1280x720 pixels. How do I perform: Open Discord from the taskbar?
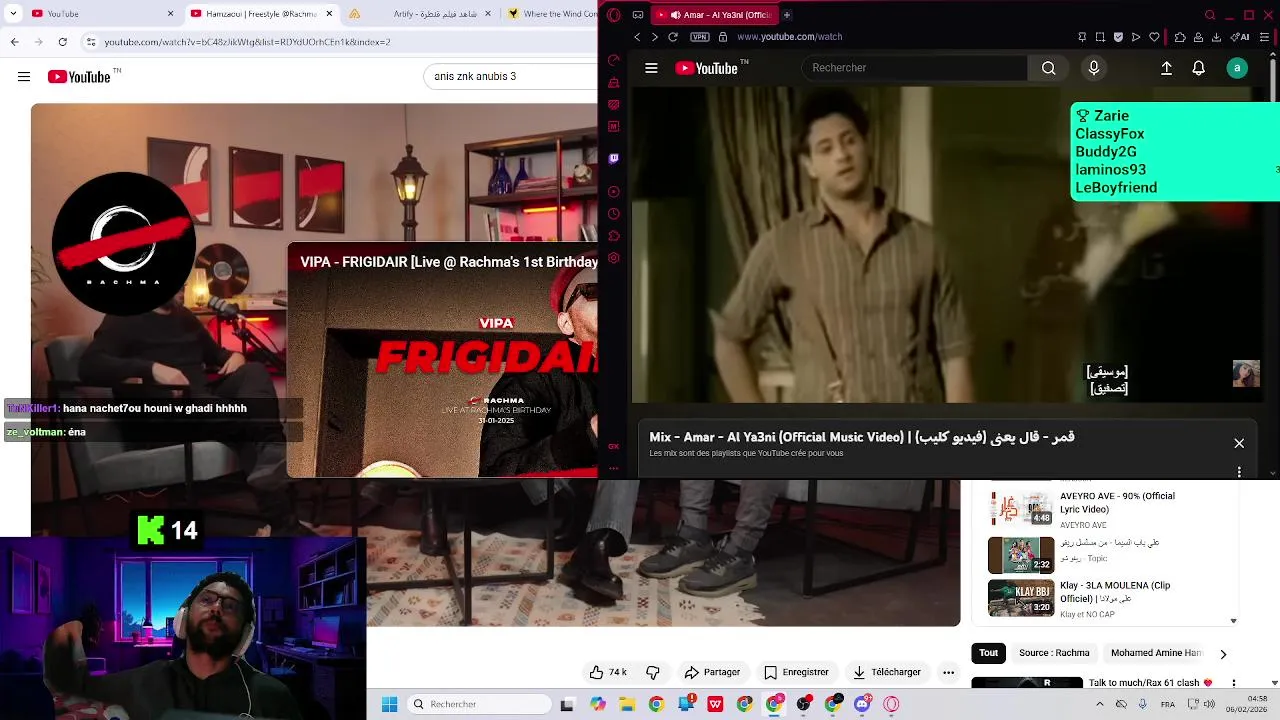(x=862, y=704)
